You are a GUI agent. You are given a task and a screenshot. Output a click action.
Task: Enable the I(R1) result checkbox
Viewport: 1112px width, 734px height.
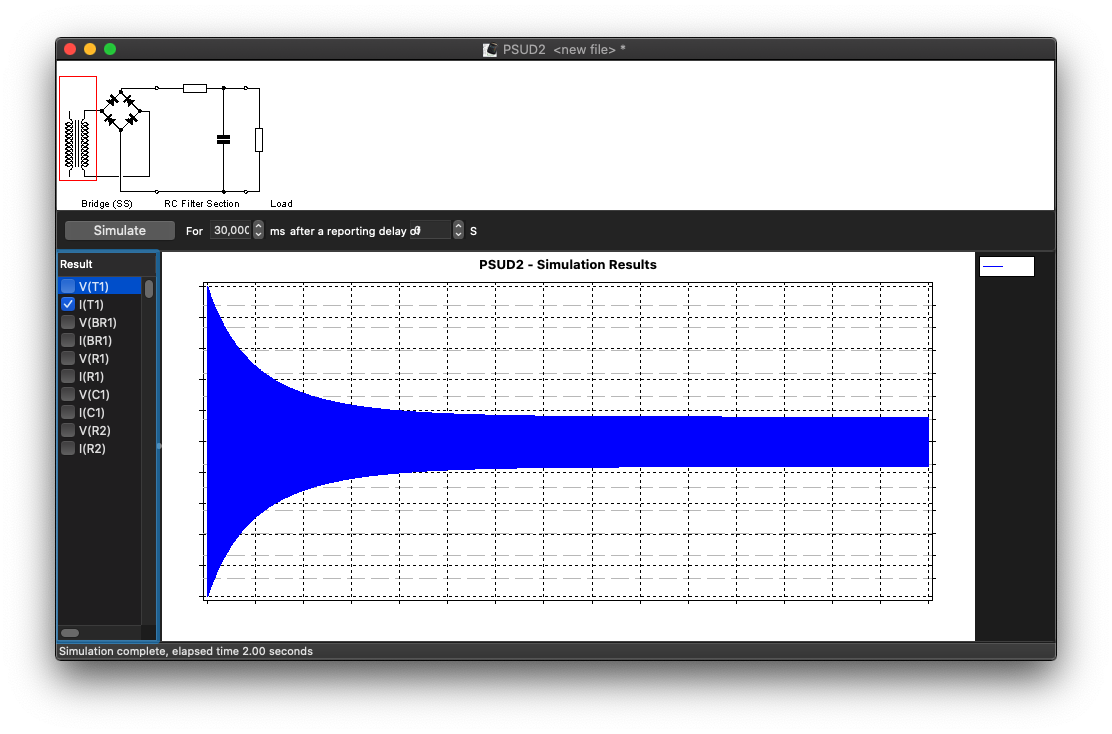[68, 377]
